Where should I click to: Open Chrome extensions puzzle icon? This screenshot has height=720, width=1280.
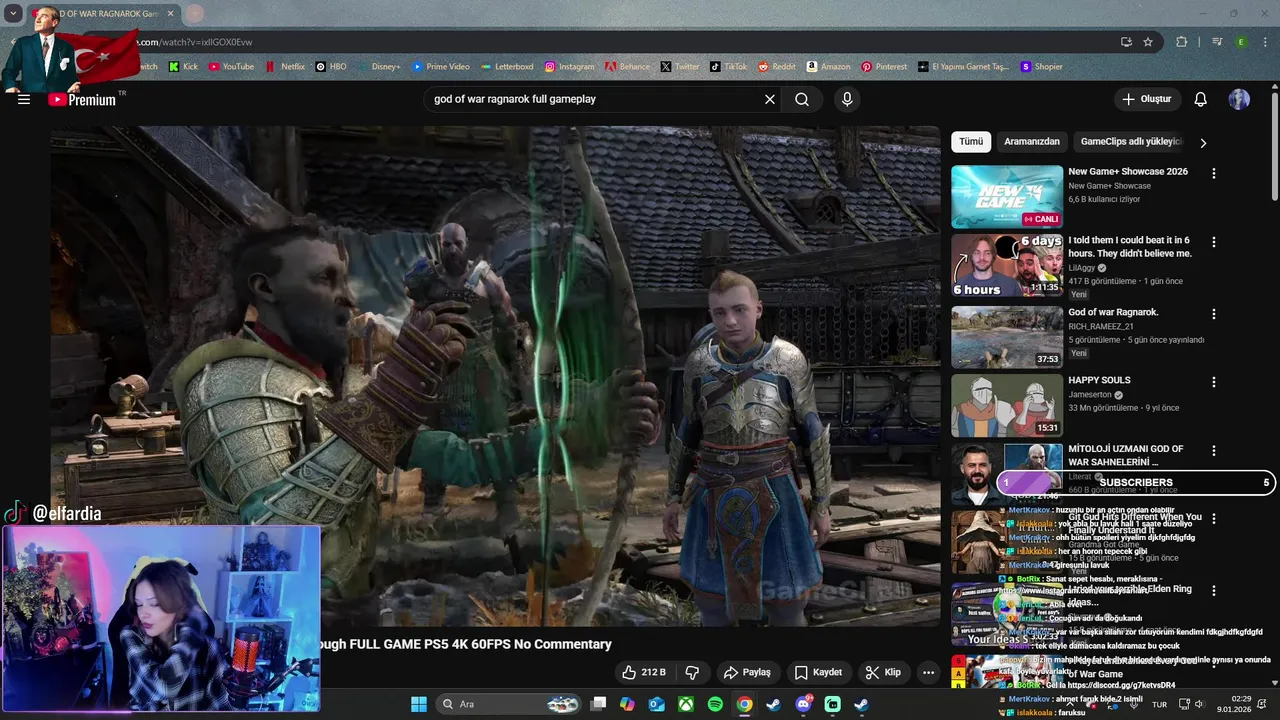point(1182,42)
